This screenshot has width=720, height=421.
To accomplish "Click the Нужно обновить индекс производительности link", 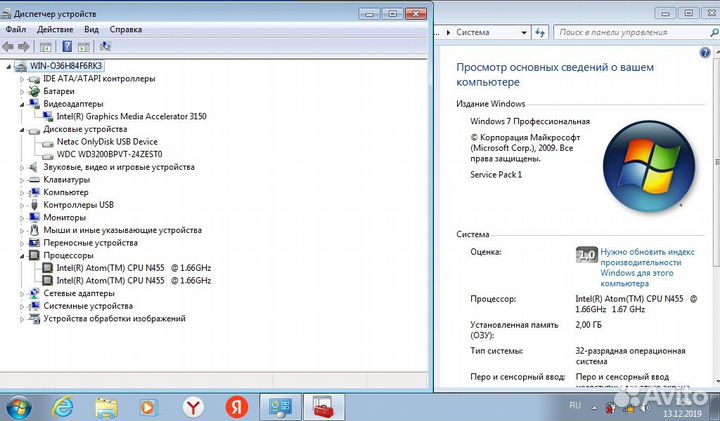I will click(647, 268).
